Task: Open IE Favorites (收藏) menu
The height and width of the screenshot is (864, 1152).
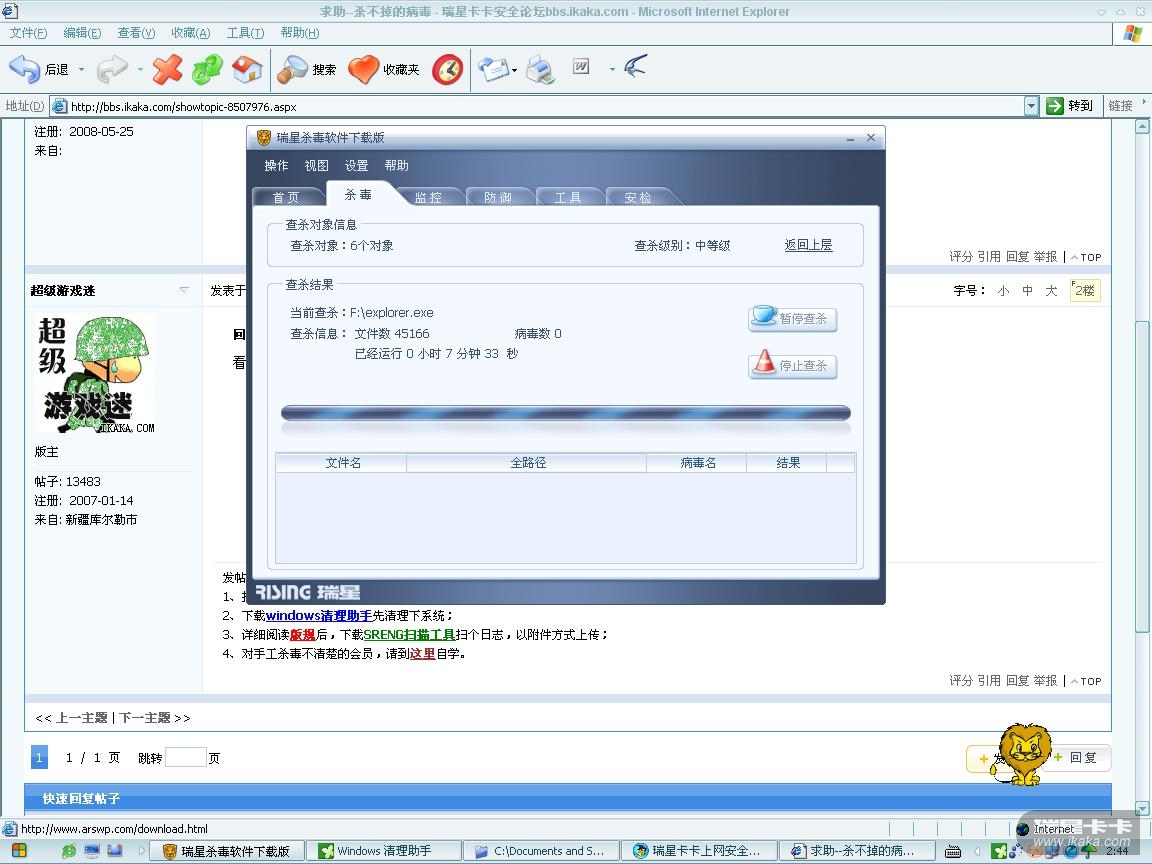Action: click(190, 32)
